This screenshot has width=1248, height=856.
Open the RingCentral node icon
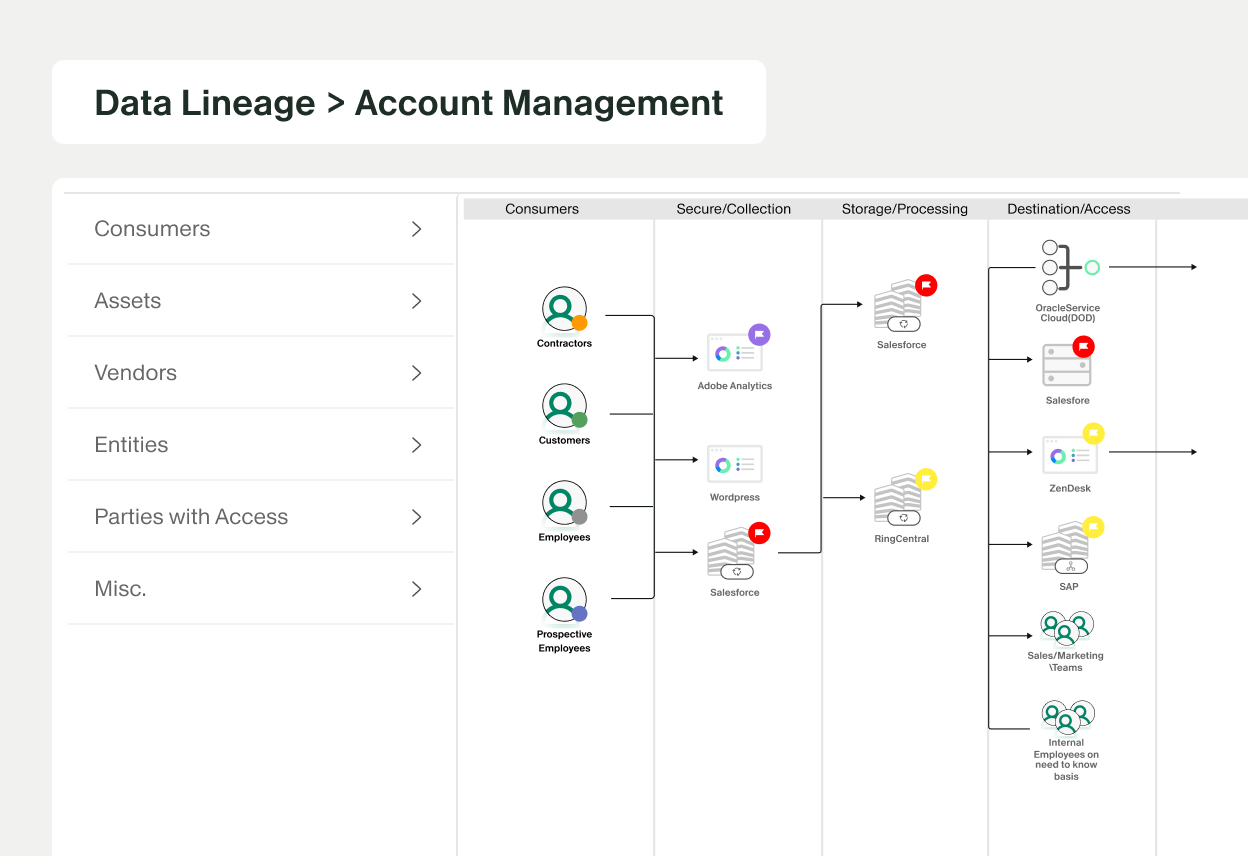899,500
